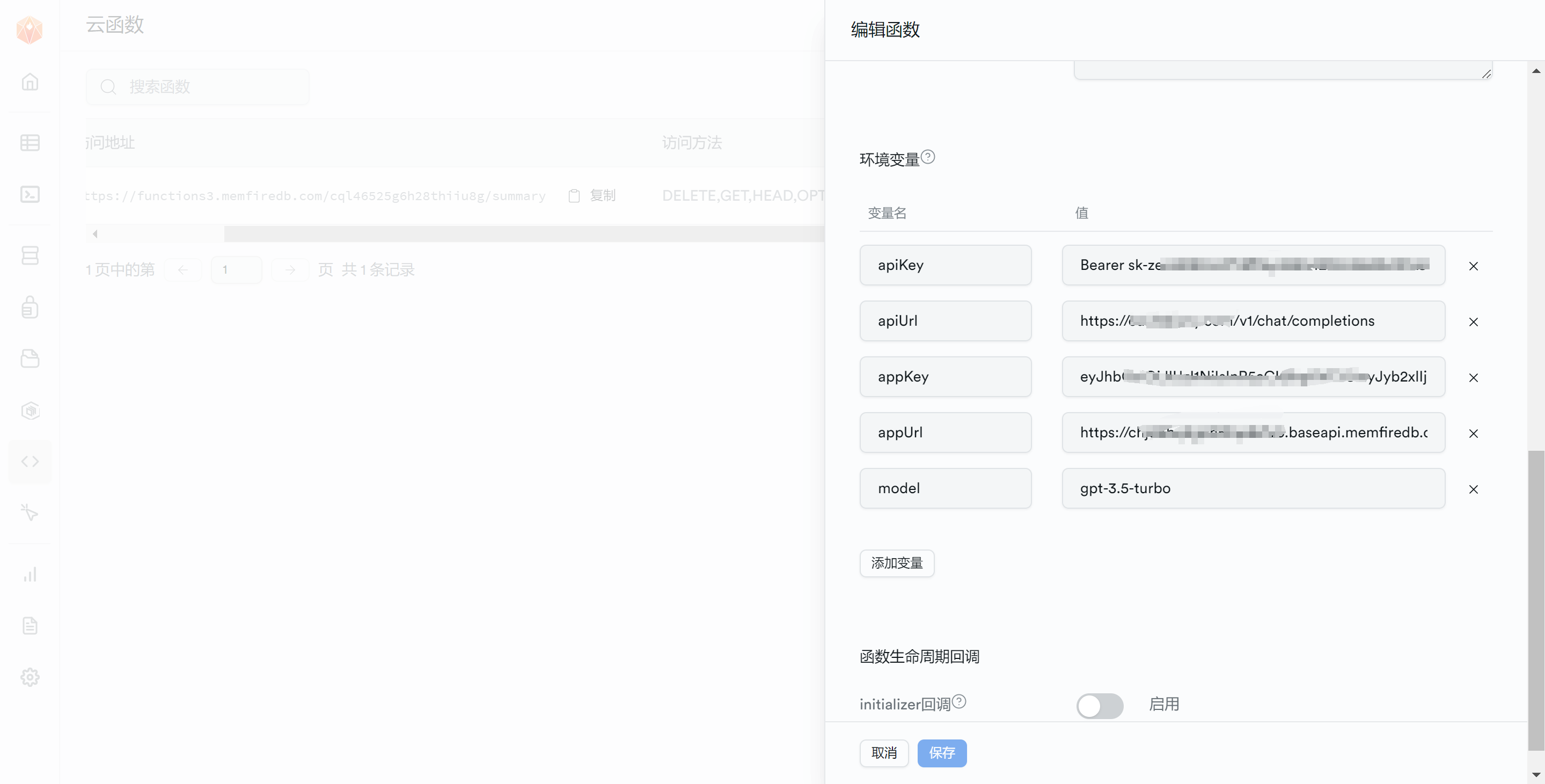Click the DELETE,GET,HEAD,OPT methods cell
Screen dimensions: 1545x784
tap(743, 195)
